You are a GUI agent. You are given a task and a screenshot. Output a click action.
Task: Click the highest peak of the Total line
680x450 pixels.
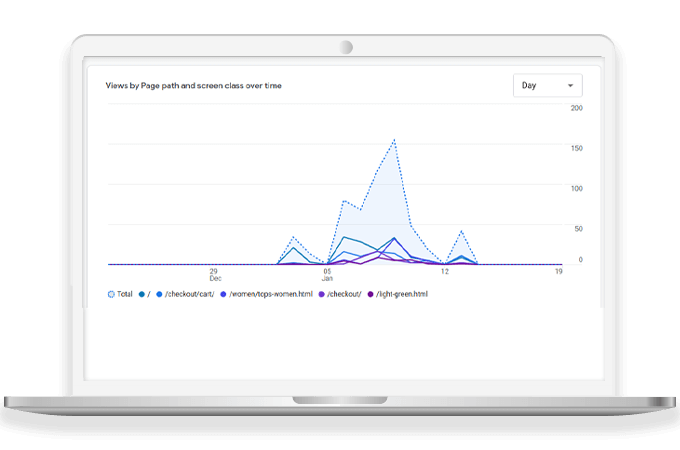[x=394, y=140]
